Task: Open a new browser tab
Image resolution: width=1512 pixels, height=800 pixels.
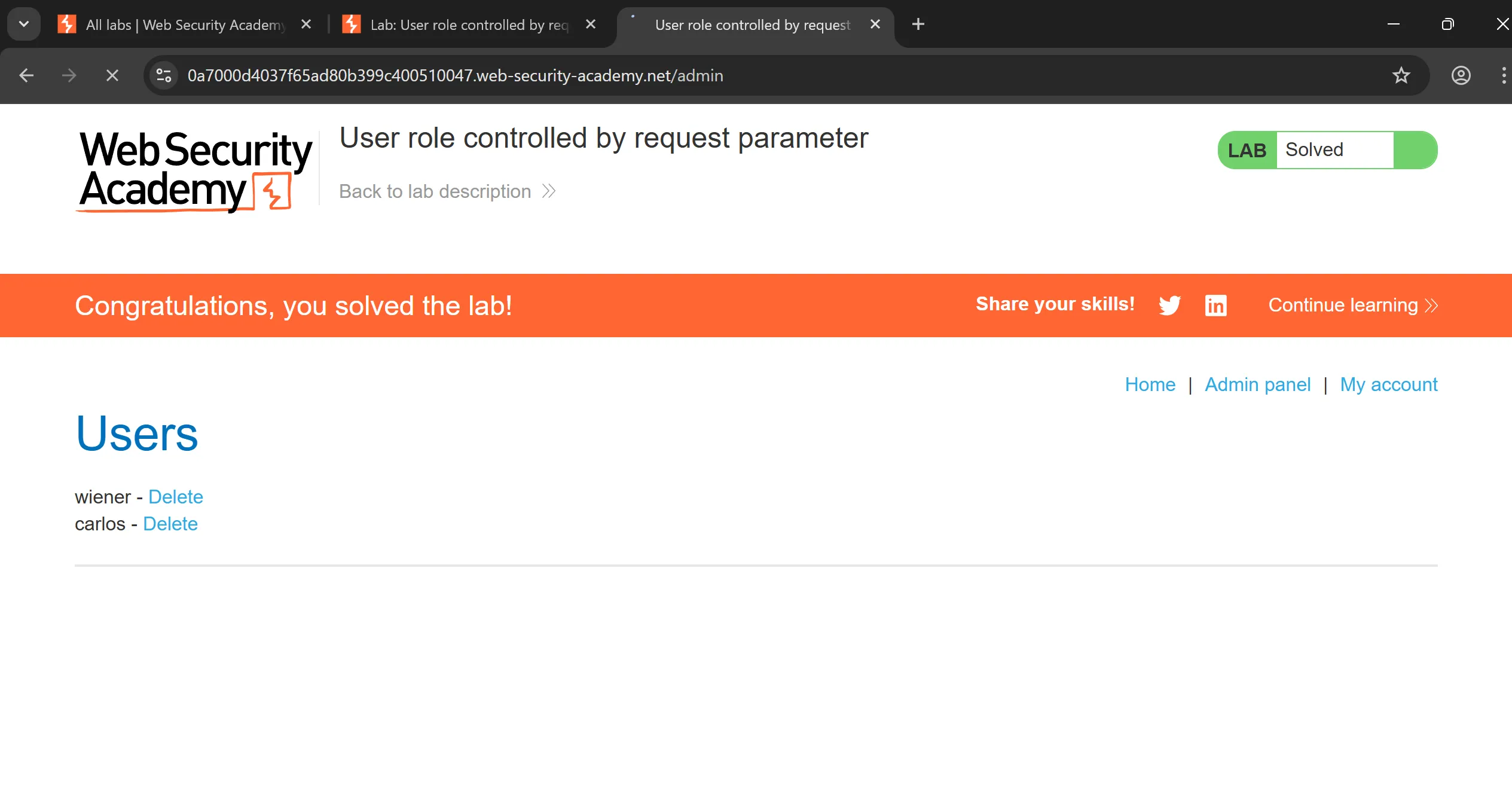Action: coord(918,25)
